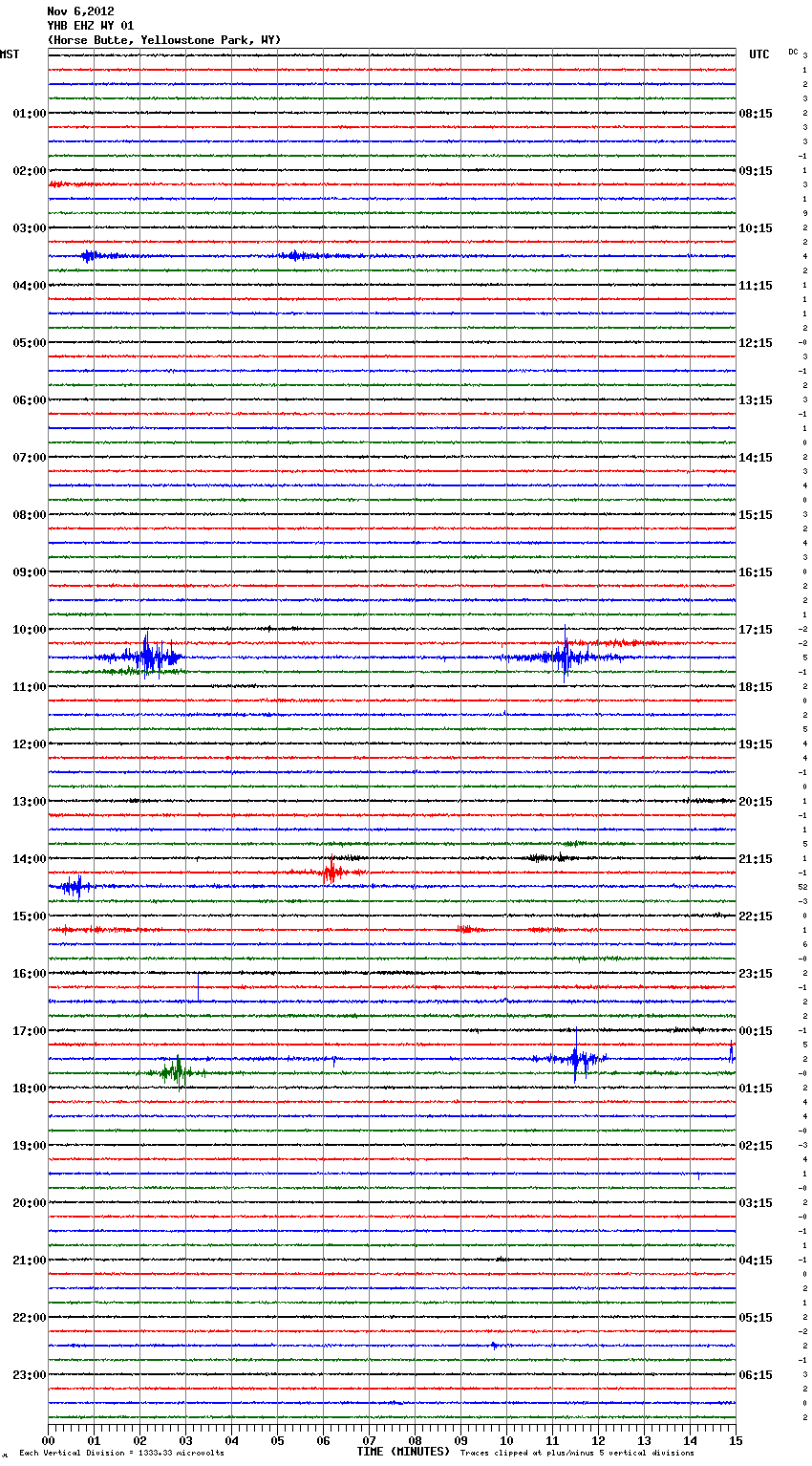Click the 19:00 MST time label
The image size is (812, 1466).
coord(30,1146)
